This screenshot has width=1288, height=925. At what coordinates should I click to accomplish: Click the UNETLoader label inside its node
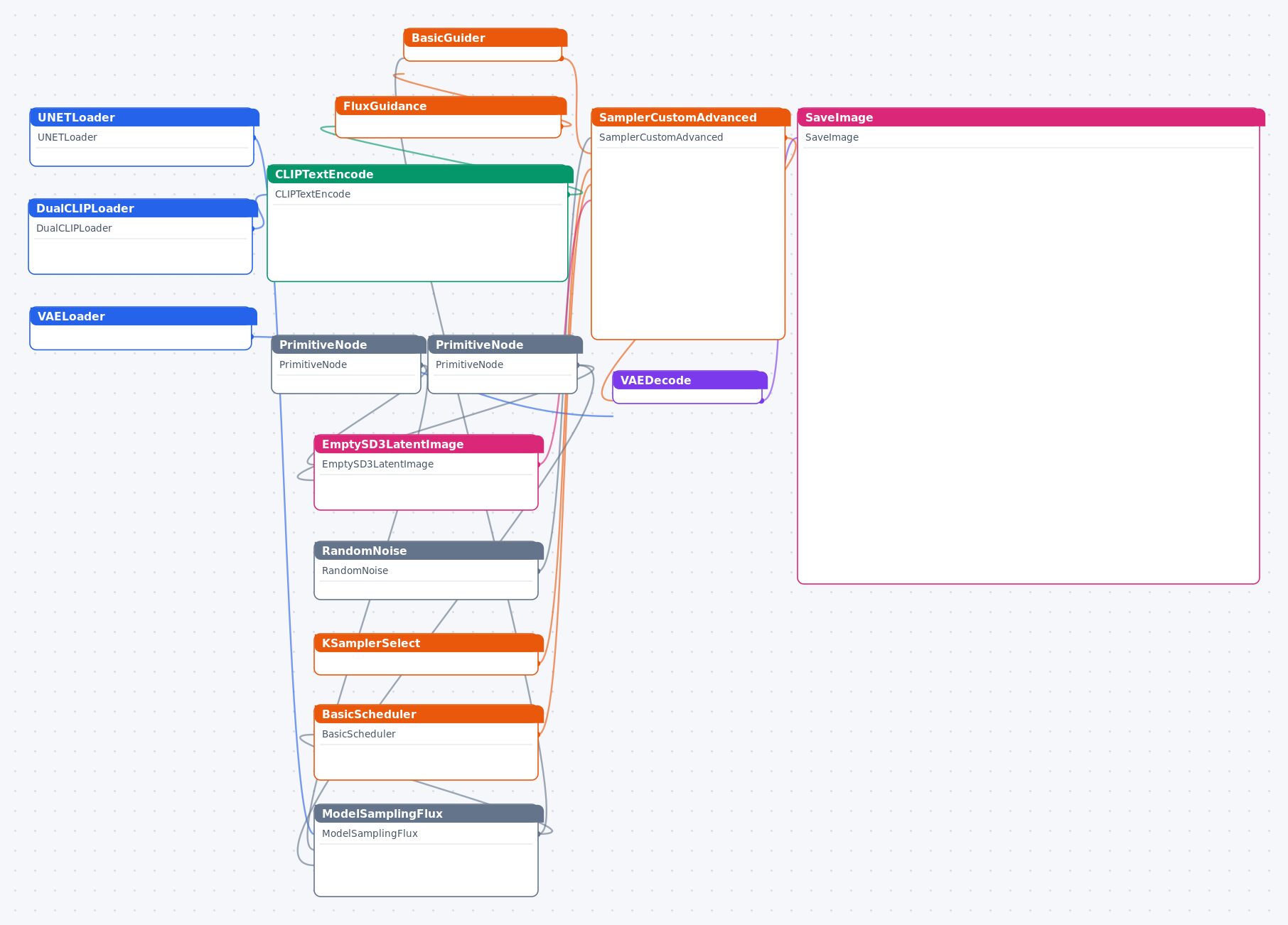coord(68,137)
